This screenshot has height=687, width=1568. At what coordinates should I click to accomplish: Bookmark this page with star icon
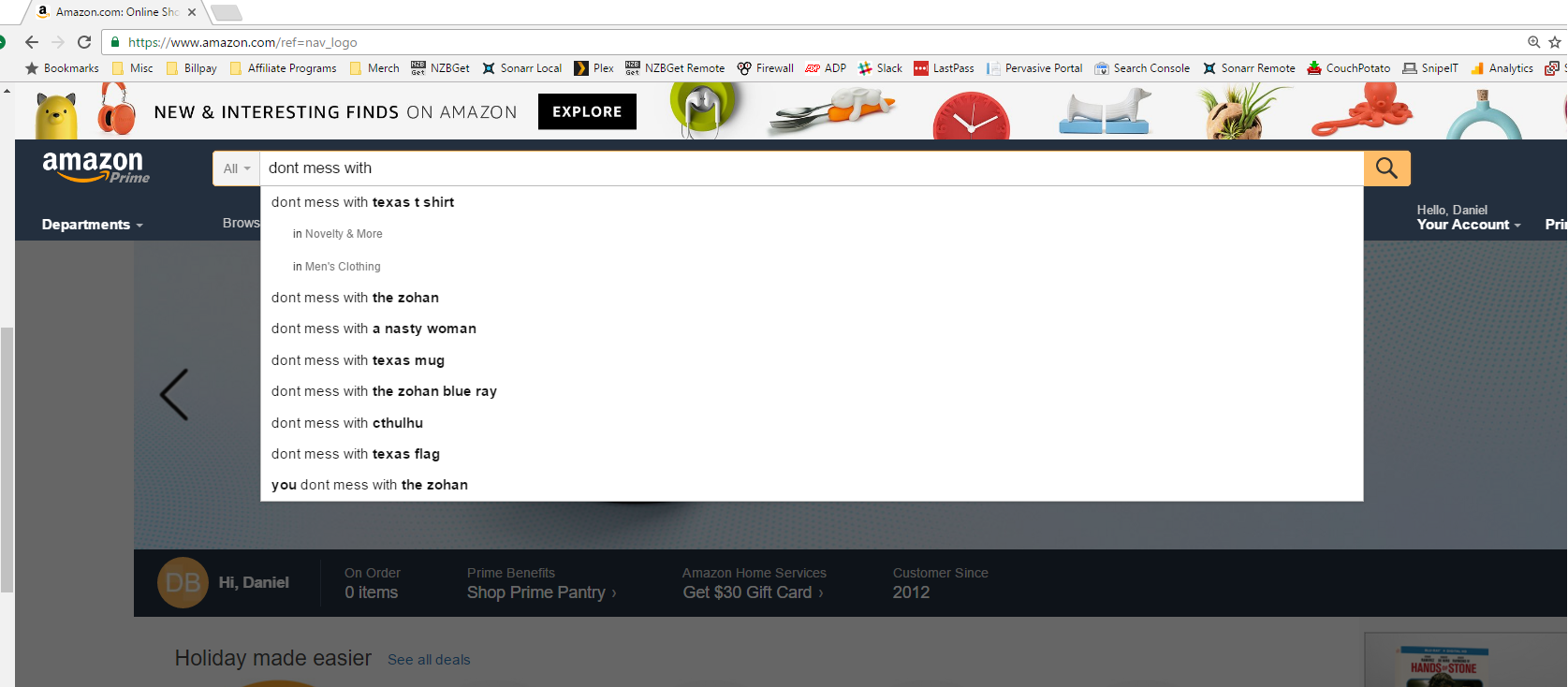1554,42
